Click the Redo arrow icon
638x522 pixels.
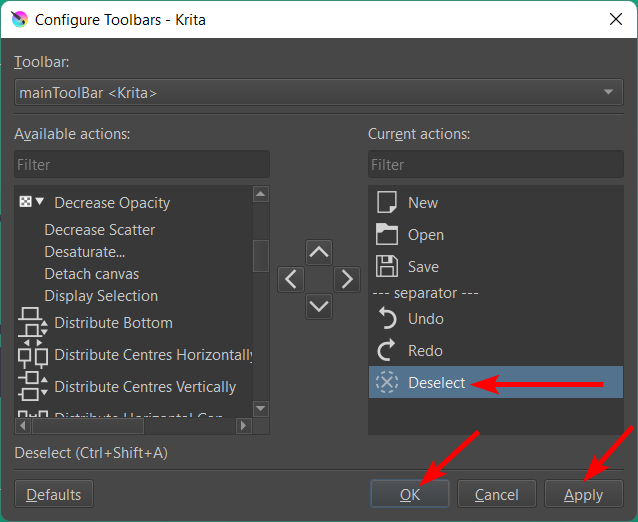pos(387,350)
